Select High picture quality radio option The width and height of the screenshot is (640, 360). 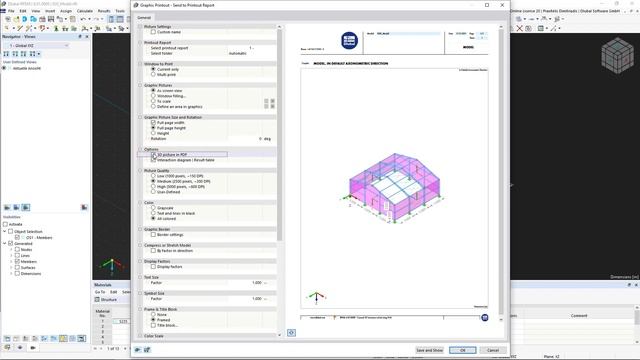pyautogui.click(x=153, y=187)
